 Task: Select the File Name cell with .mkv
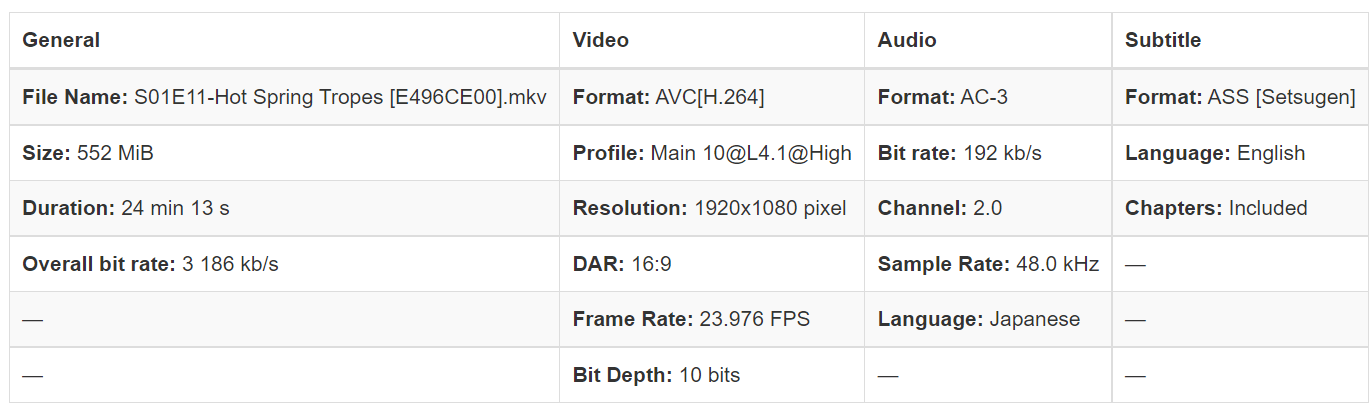[x=284, y=98]
